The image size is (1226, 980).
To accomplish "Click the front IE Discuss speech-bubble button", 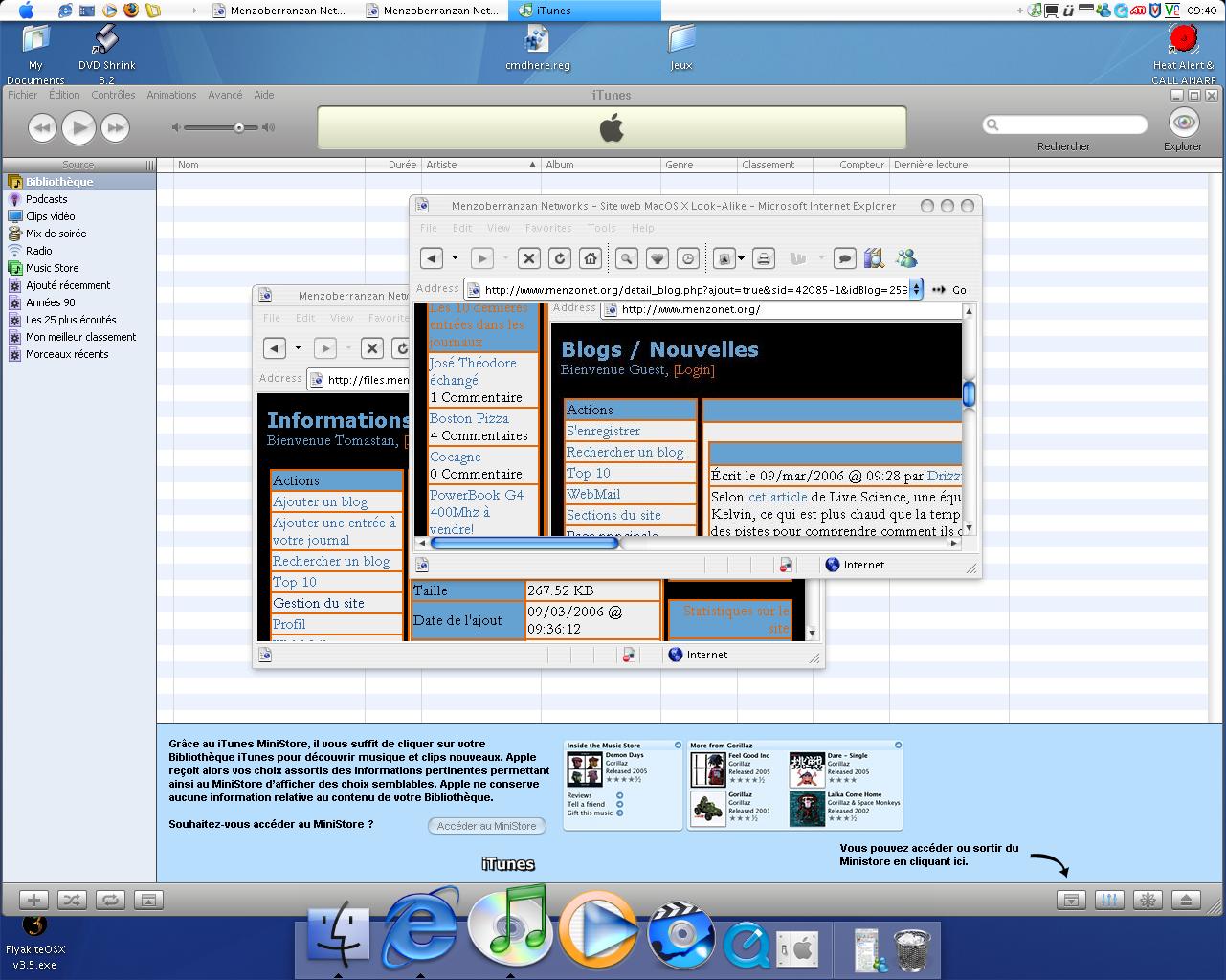I will pos(844,258).
